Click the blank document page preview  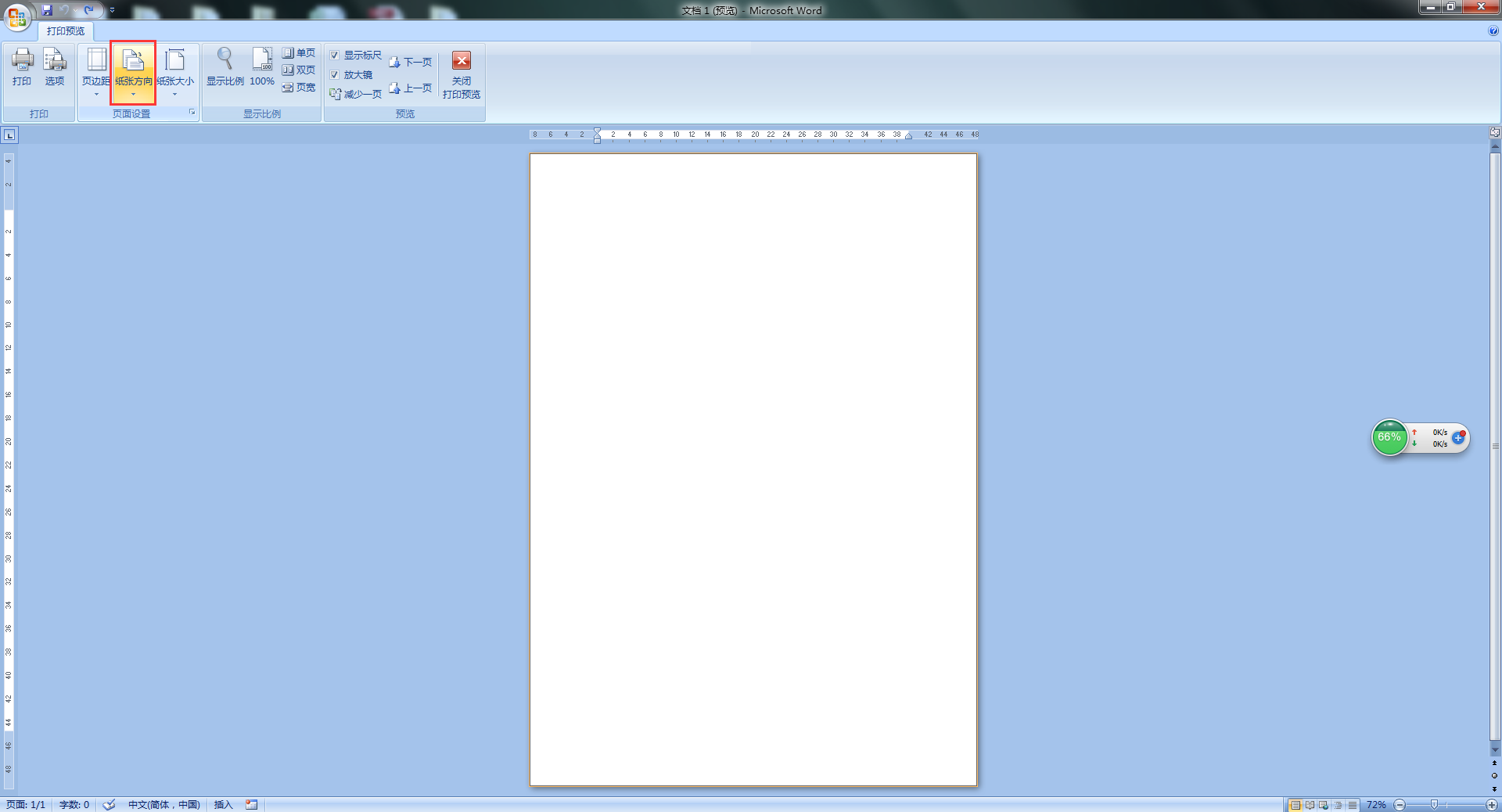click(753, 469)
